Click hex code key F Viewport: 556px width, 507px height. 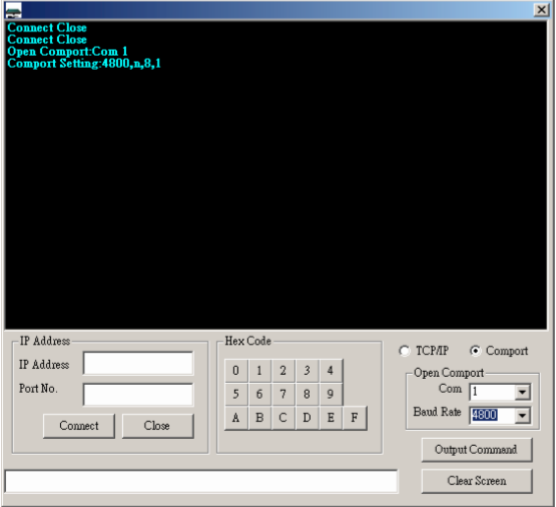[355, 418]
